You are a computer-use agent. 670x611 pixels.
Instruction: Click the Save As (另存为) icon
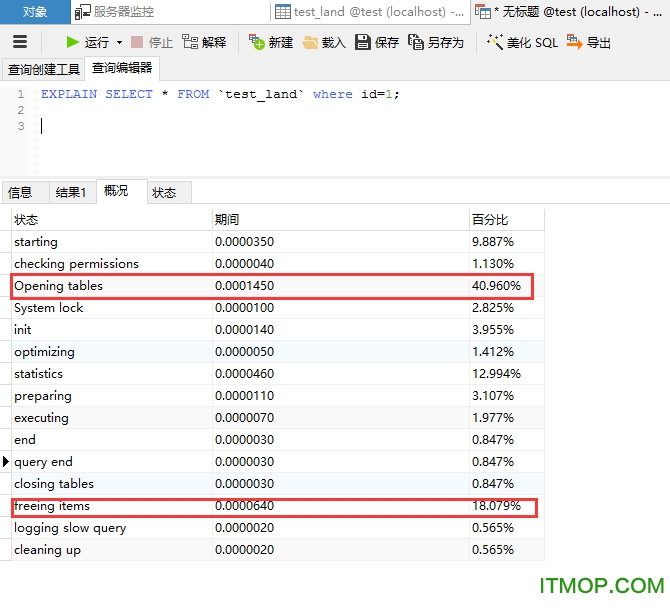pyautogui.click(x=415, y=42)
